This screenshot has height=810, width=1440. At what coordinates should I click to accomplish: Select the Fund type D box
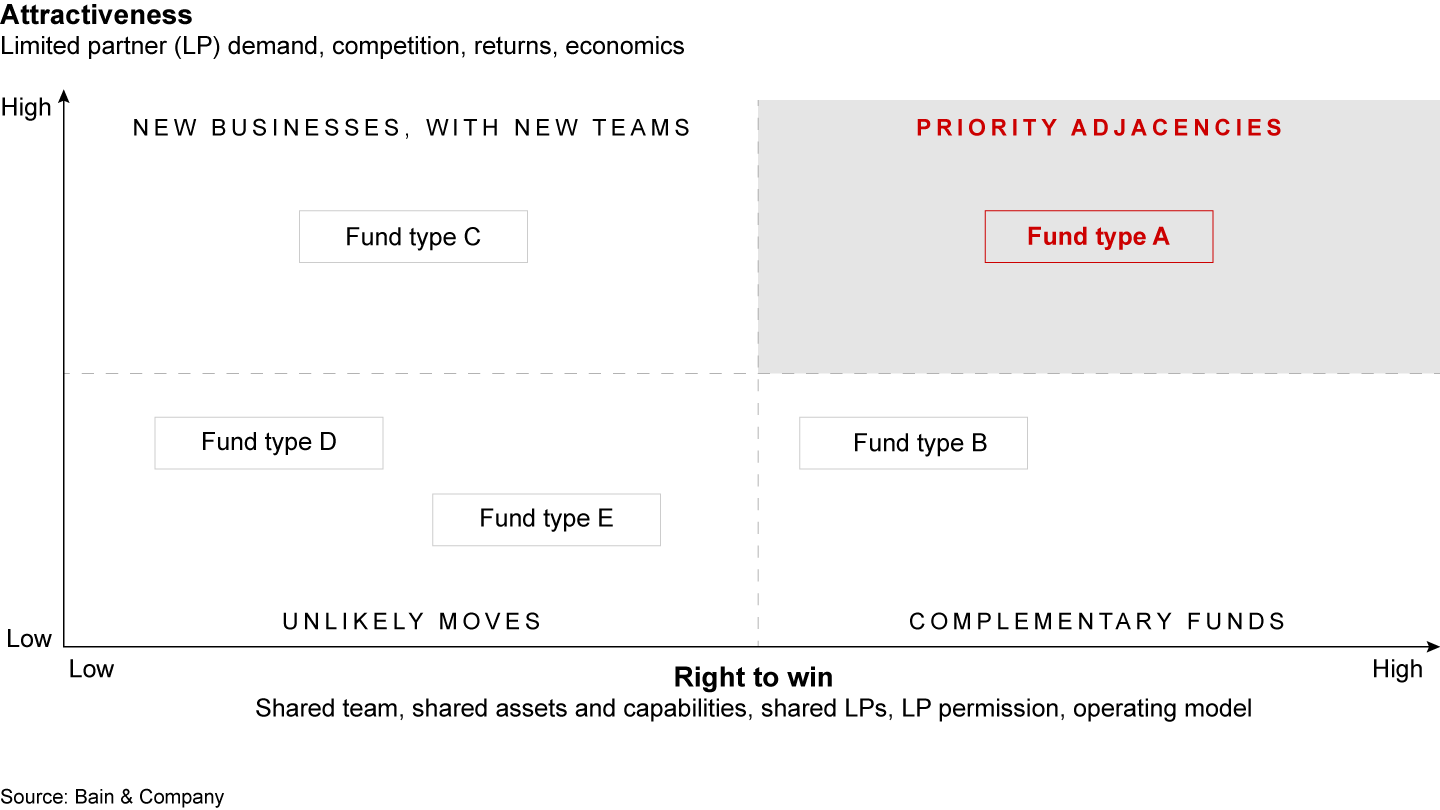coord(269,443)
